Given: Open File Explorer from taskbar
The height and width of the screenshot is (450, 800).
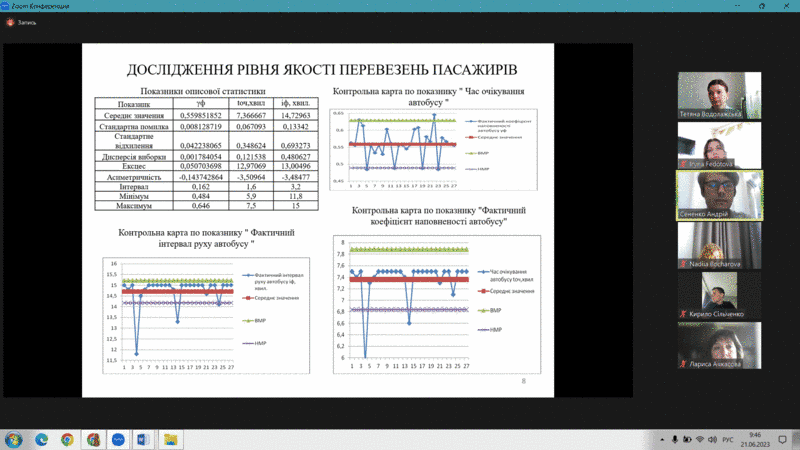Looking at the screenshot, I should [169, 439].
